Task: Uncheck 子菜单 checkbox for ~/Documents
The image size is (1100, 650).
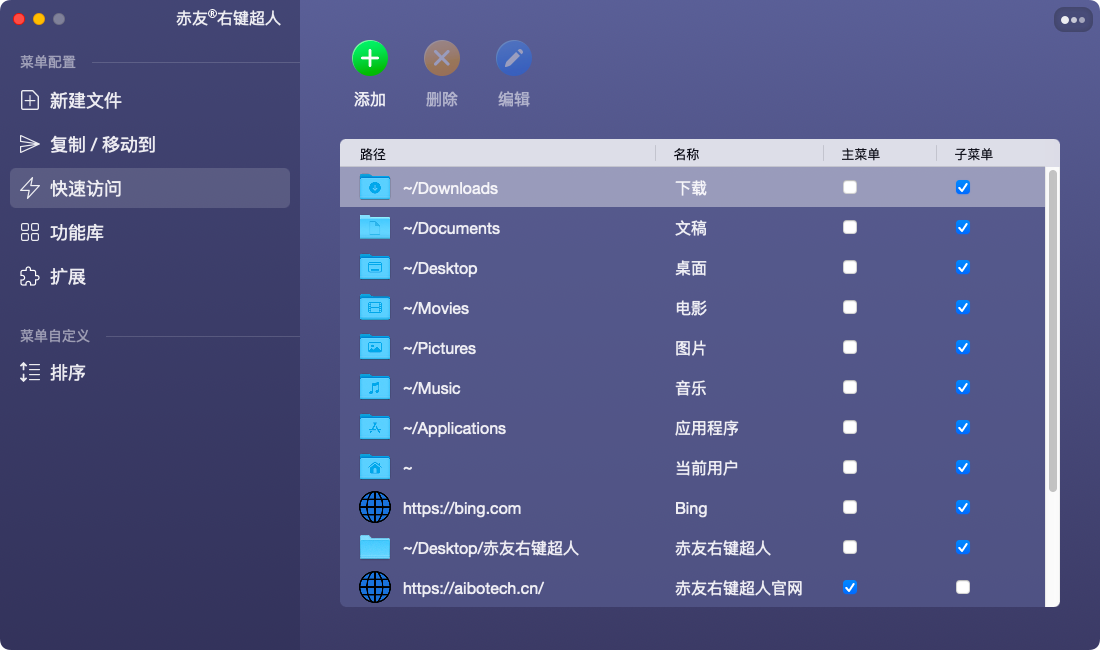Action: point(962,227)
